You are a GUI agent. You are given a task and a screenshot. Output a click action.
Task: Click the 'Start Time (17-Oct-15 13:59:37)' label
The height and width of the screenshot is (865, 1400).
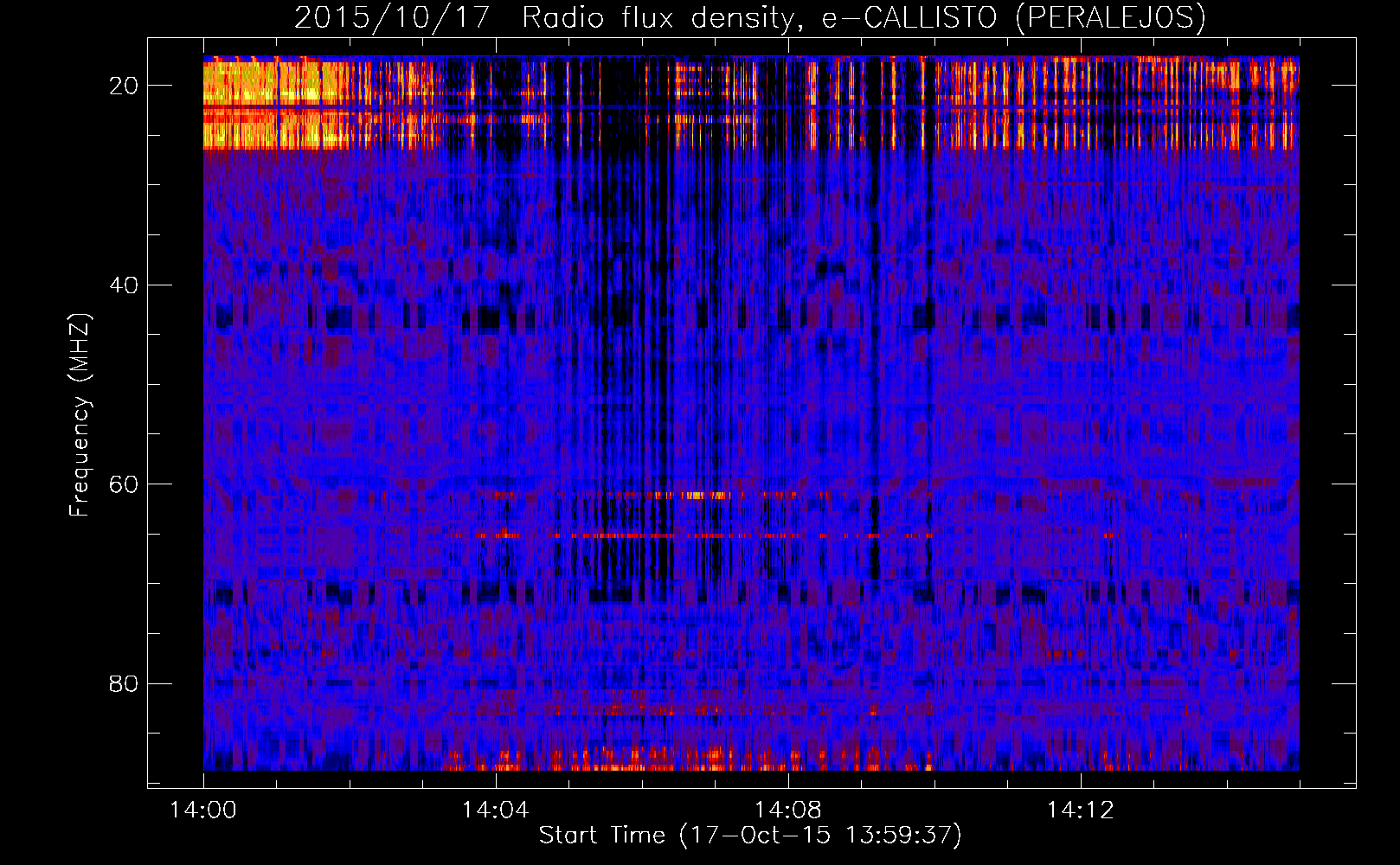(750, 836)
